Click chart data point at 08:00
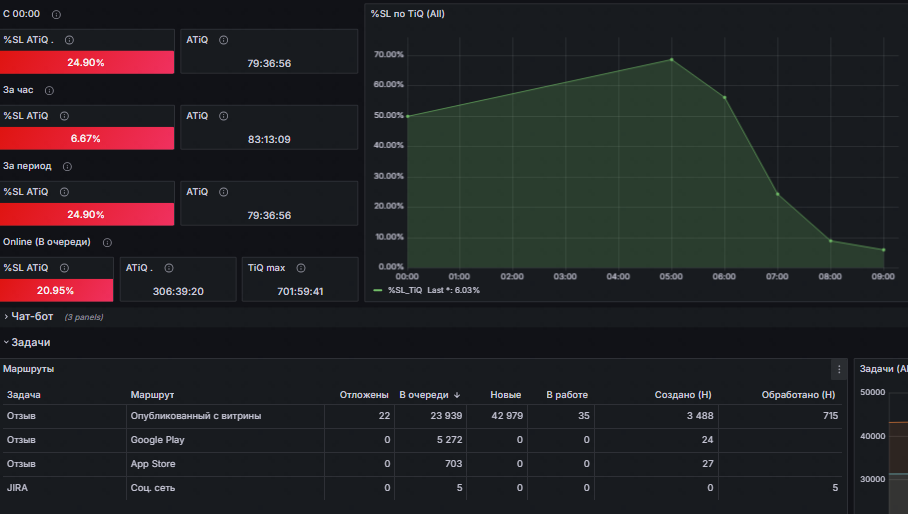Viewport: 908px width, 514px height. point(830,241)
